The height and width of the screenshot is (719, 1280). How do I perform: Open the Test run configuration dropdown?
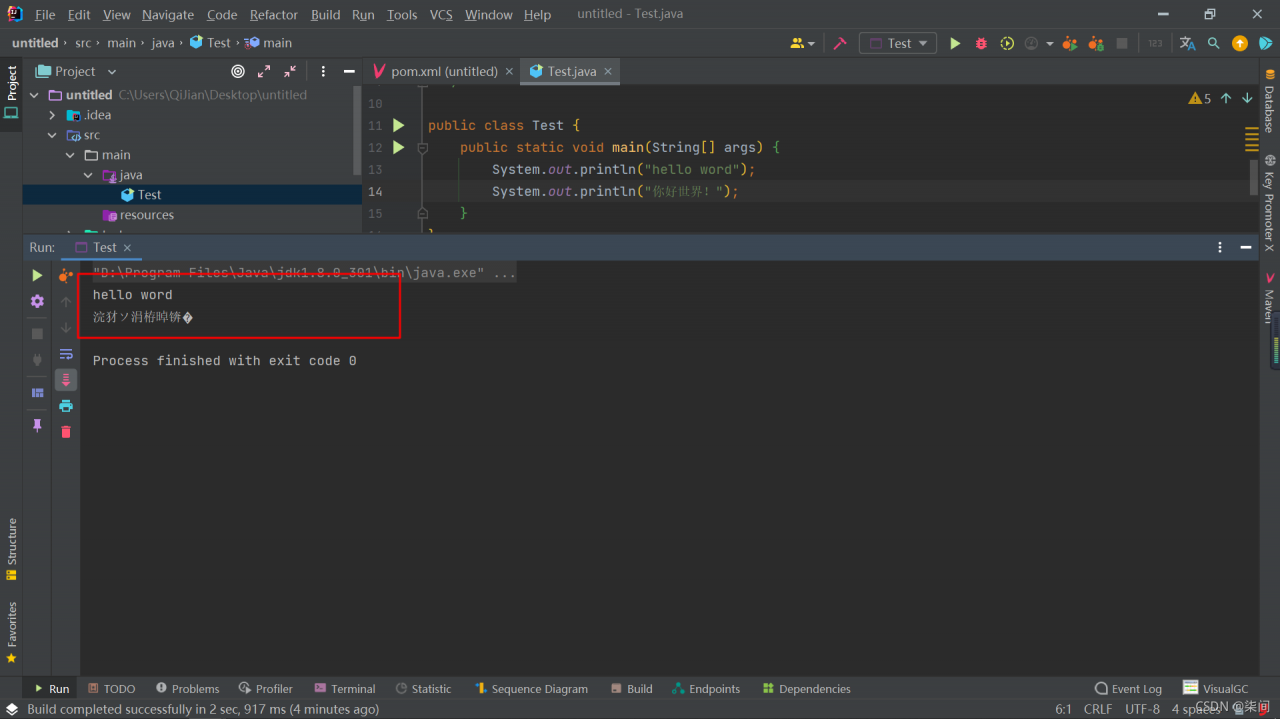(x=898, y=43)
